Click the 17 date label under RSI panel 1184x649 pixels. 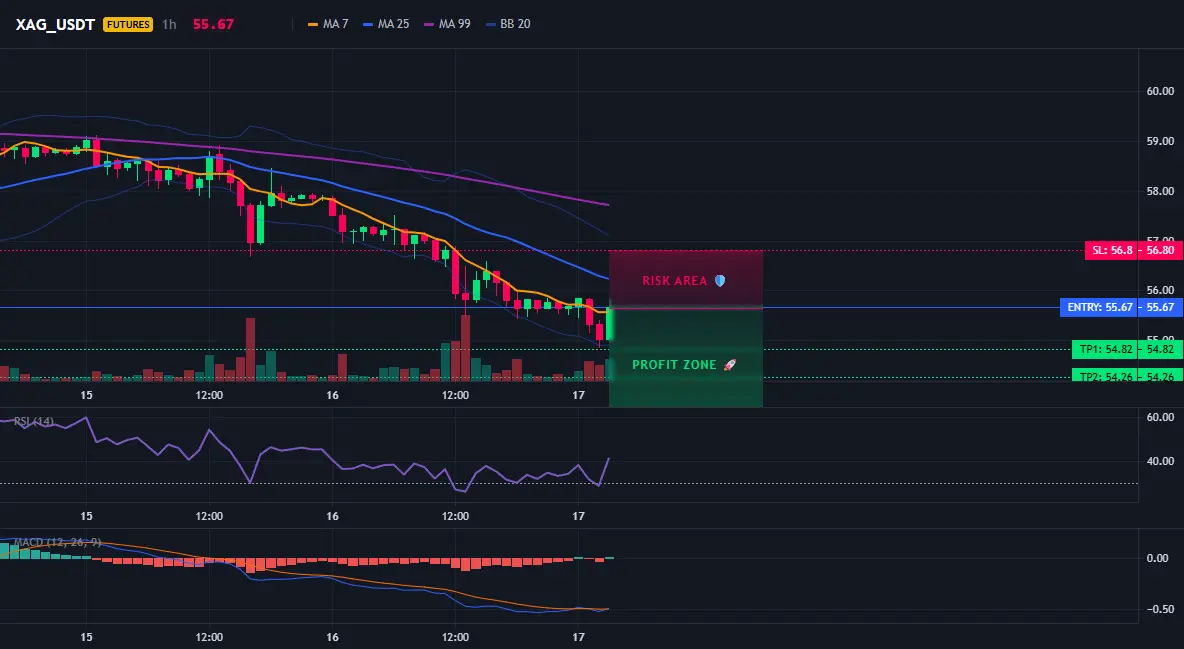click(x=578, y=516)
